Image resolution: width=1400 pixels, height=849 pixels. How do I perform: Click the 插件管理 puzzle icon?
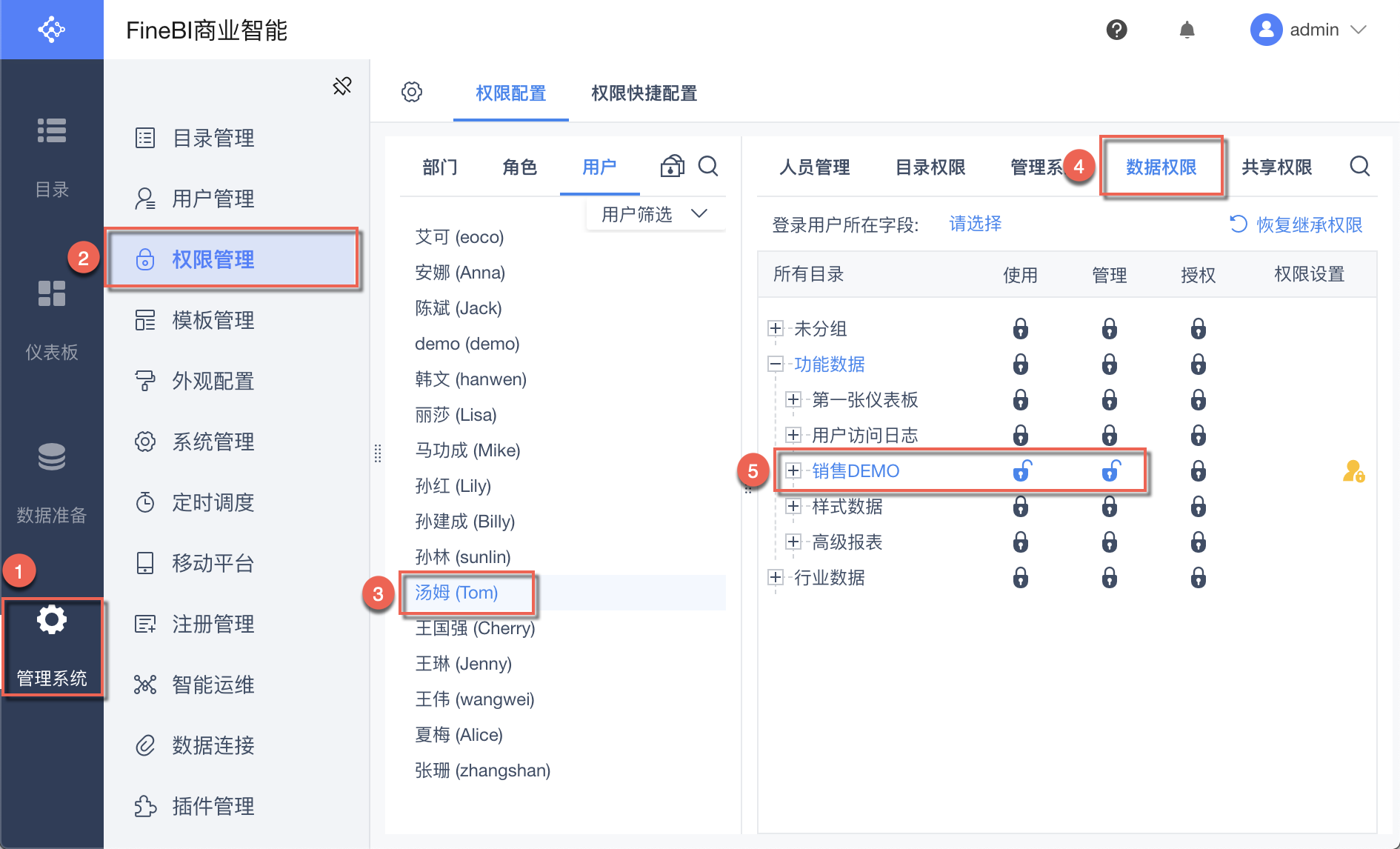(x=145, y=806)
